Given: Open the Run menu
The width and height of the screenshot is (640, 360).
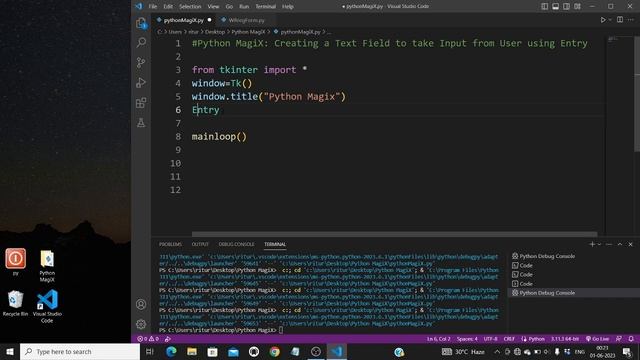Looking at the screenshot, I should [244, 6].
